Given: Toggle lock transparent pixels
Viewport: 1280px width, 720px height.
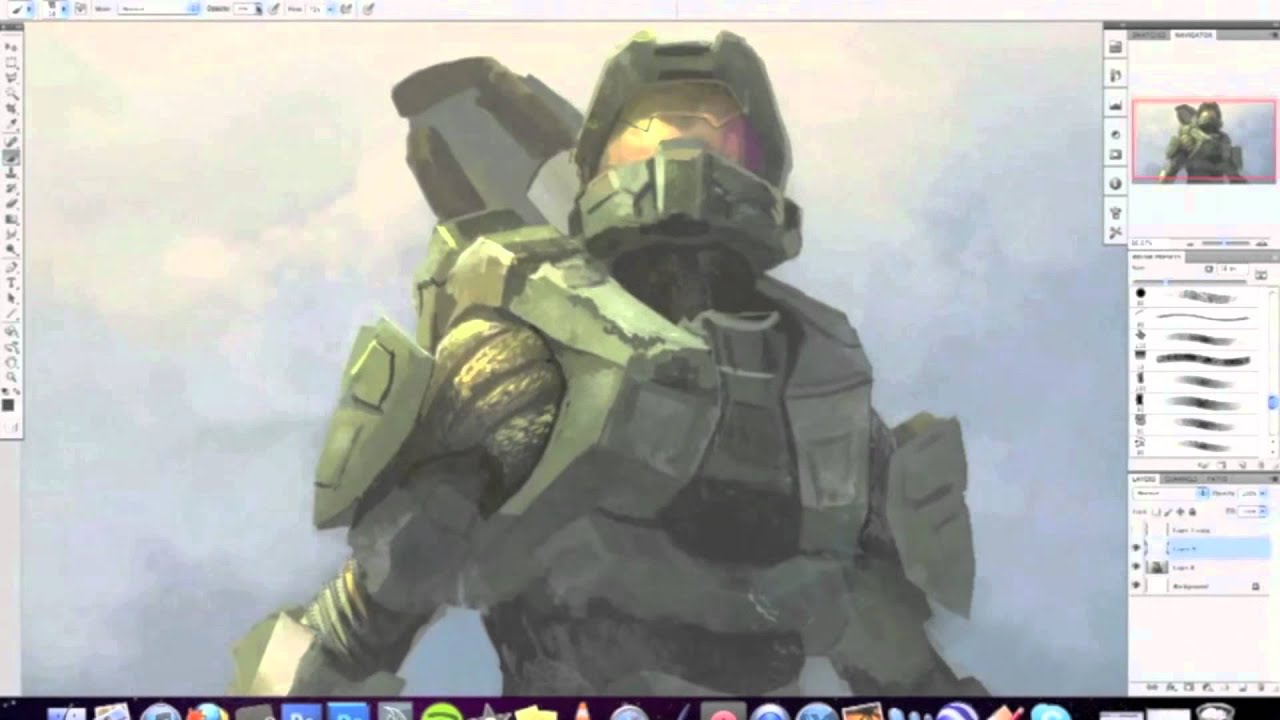Looking at the screenshot, I should [1156, 512].
